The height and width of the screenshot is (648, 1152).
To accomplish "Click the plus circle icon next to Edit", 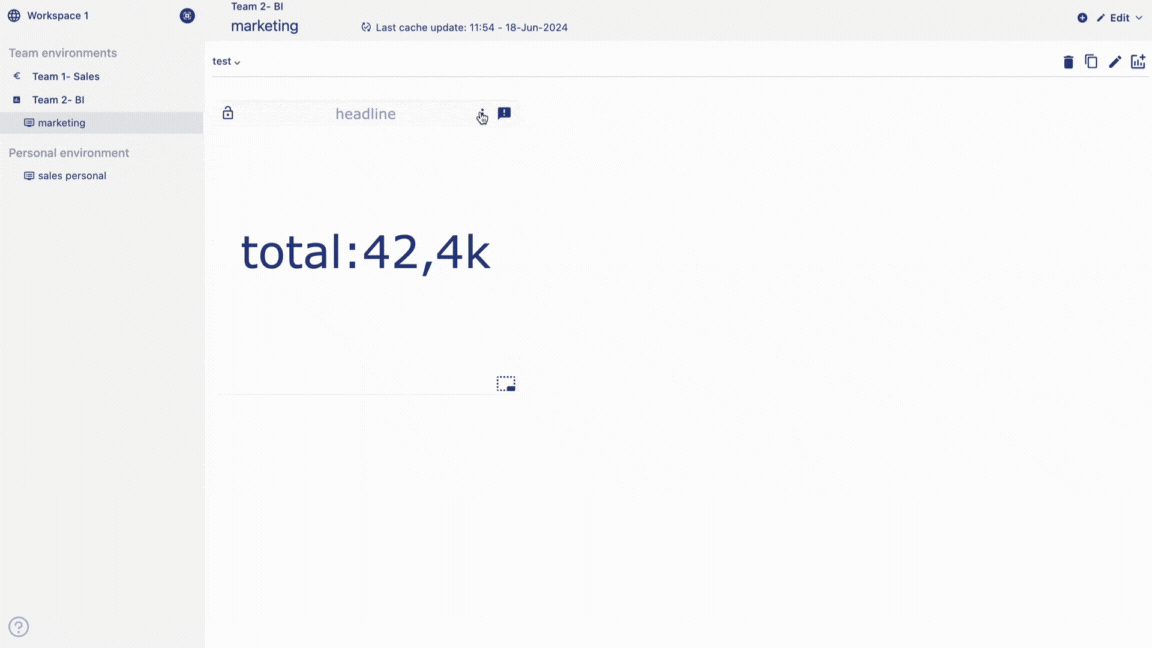I will click(x=1082, y=18).
